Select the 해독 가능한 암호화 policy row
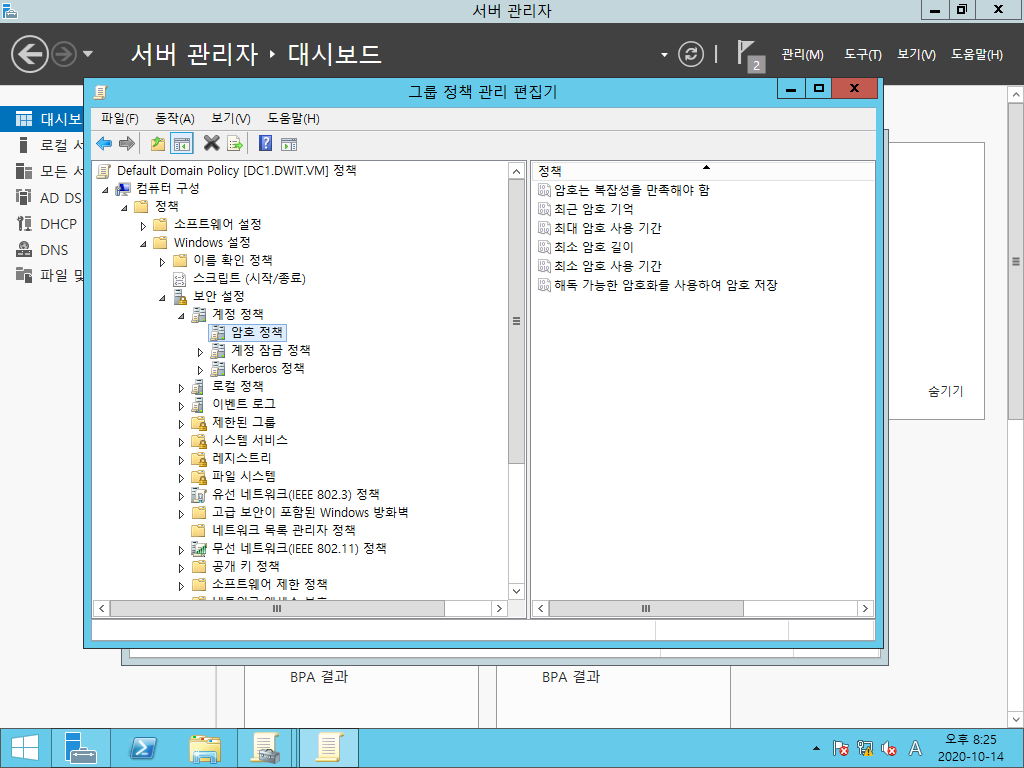 coord(665,285)
